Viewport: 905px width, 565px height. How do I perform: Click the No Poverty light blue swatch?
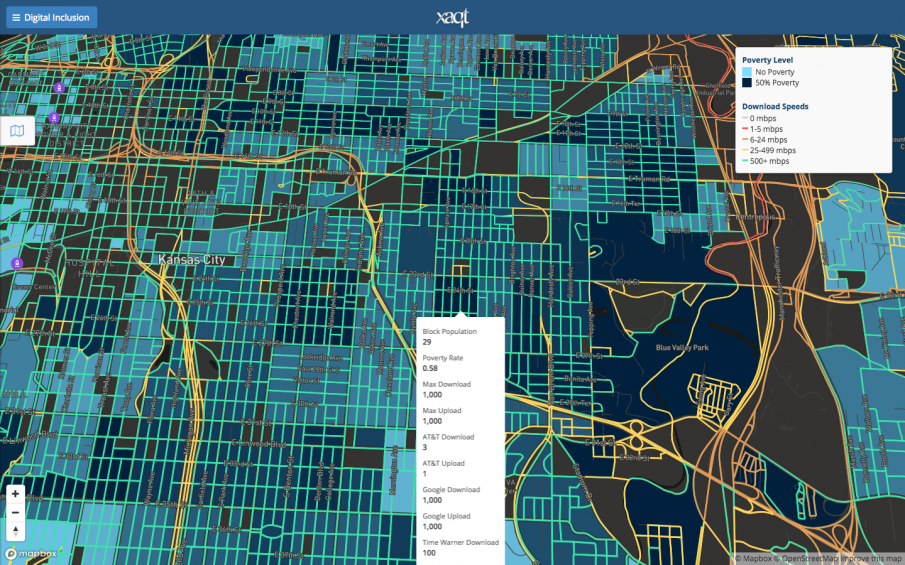click(x=747, y=72)
